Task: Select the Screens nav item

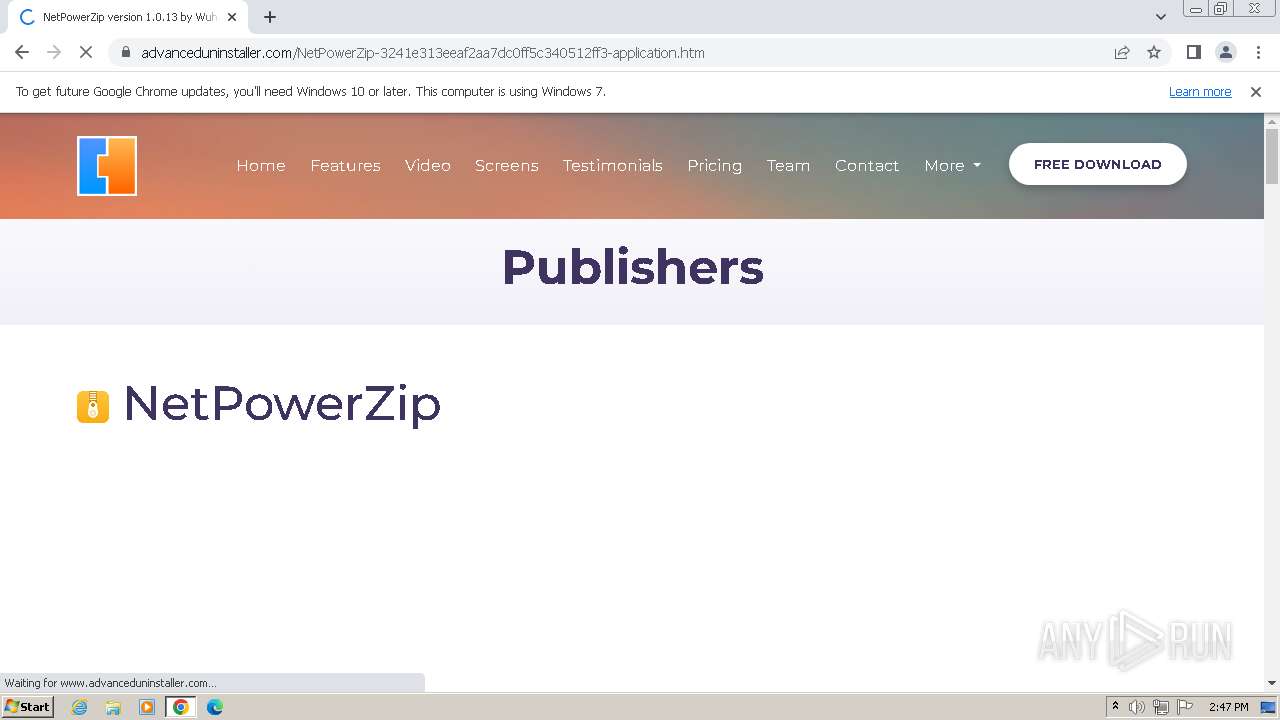Action: click(x=507, y=166)
